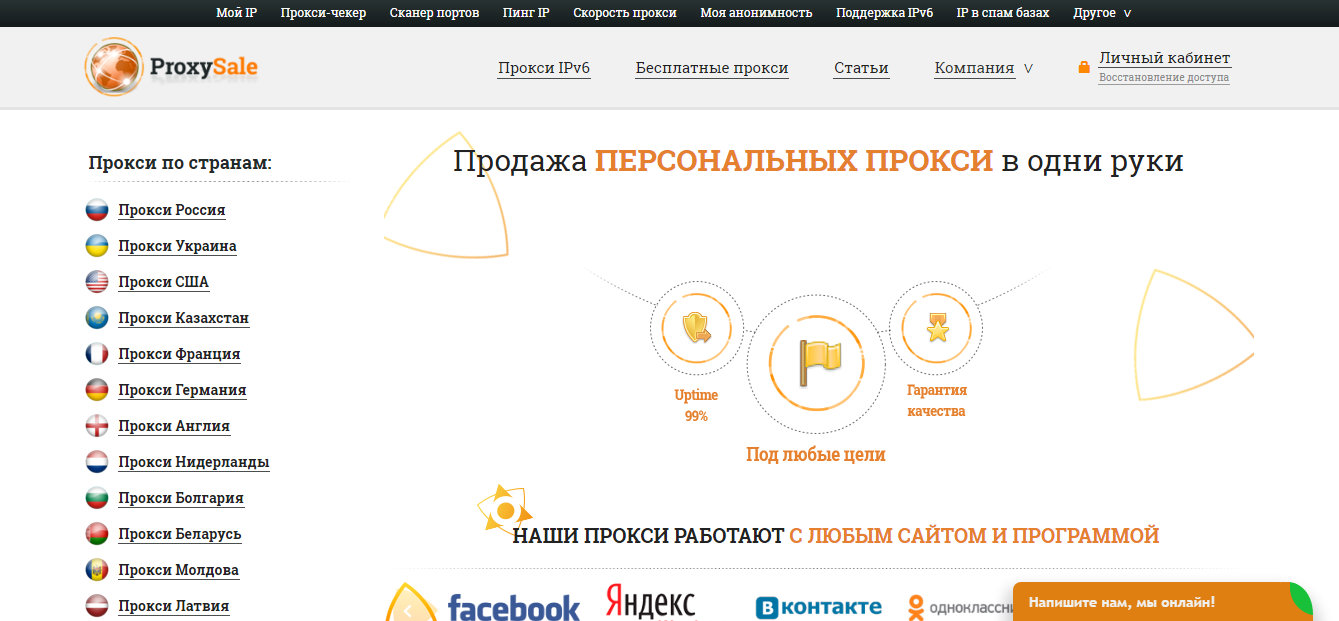Click the Uptime 99% shield icon
Image resolution: width=1339 pixels, height=621 pixels.
[x=696, y=328]
